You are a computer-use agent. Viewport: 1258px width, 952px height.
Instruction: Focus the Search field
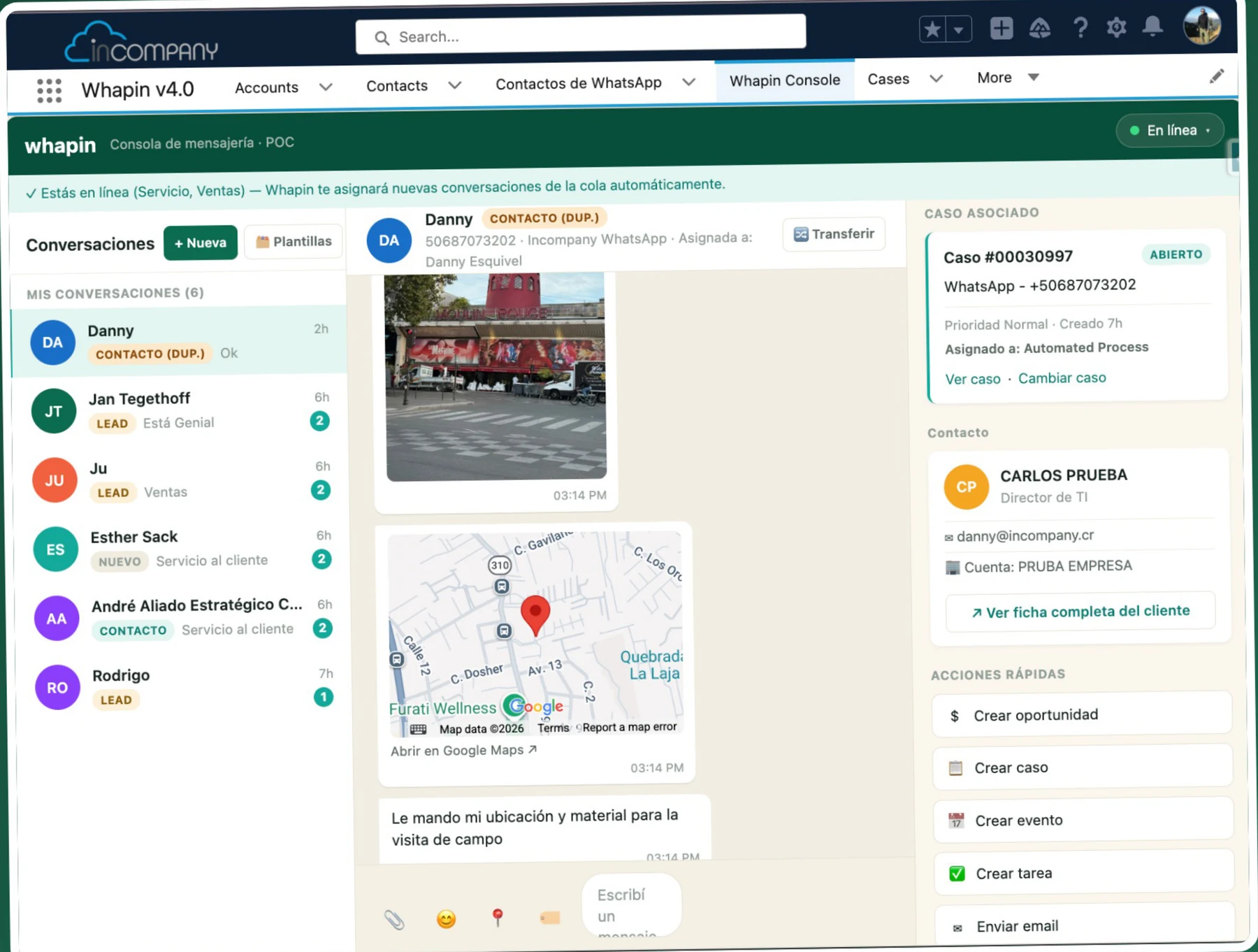580,34
